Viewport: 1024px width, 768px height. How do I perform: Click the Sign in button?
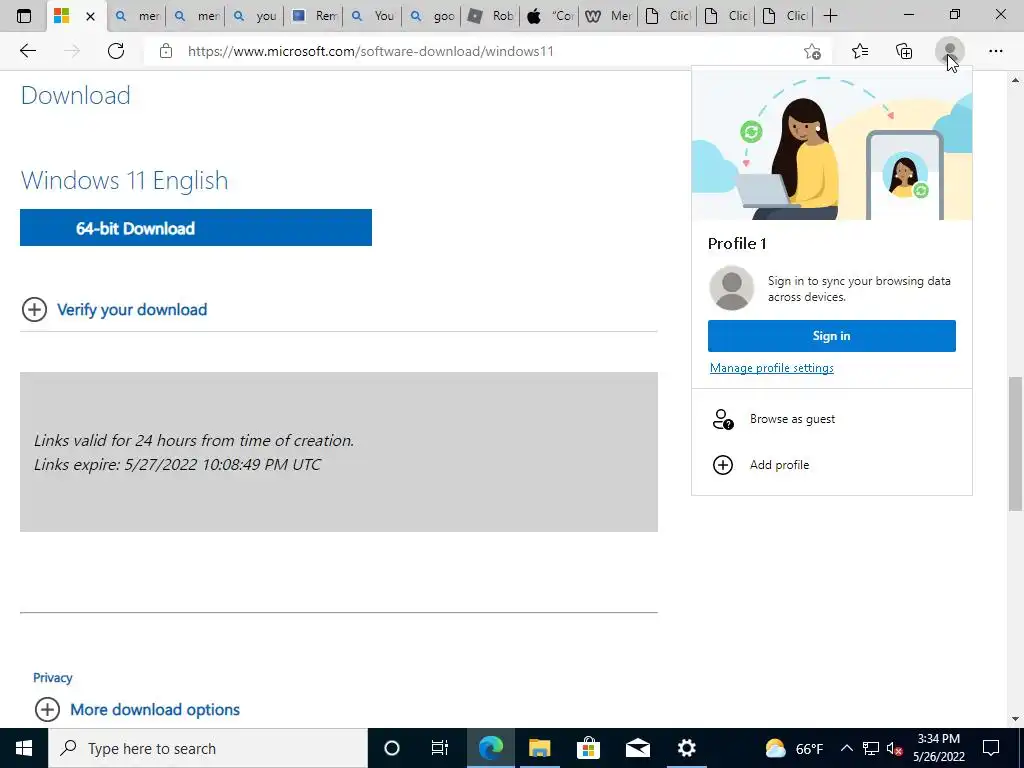click(x=831, y=336)
